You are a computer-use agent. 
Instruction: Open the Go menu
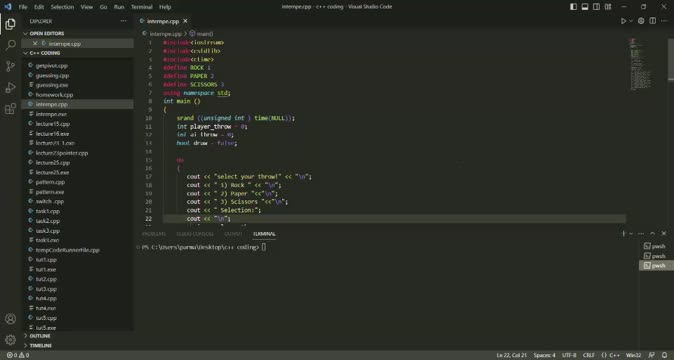click(104, 7)
